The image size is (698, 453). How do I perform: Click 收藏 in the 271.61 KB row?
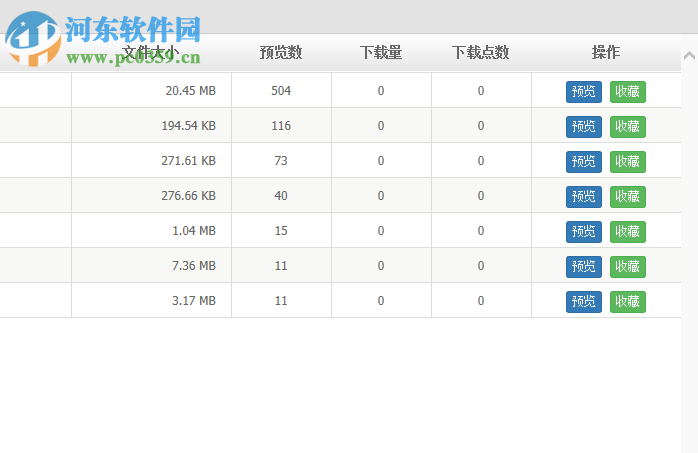coord(628,162)
